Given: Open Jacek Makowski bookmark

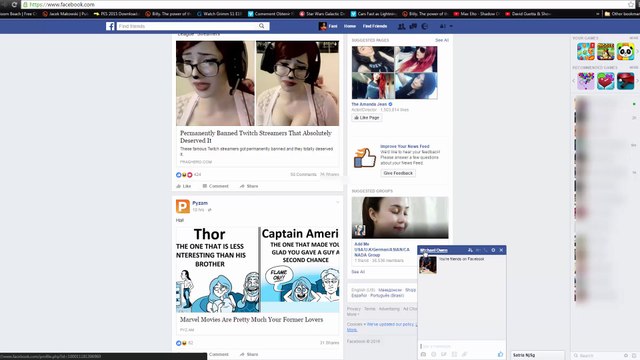Looking at the screenshot, I should coord(65,14).
